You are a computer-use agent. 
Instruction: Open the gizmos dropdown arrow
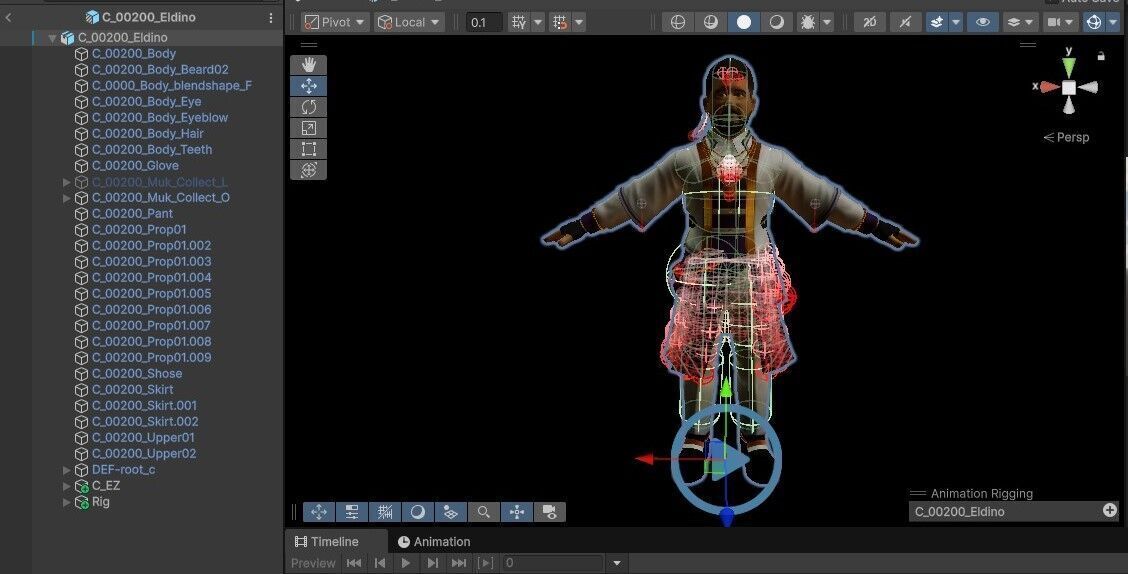[x=1113, y=22]
